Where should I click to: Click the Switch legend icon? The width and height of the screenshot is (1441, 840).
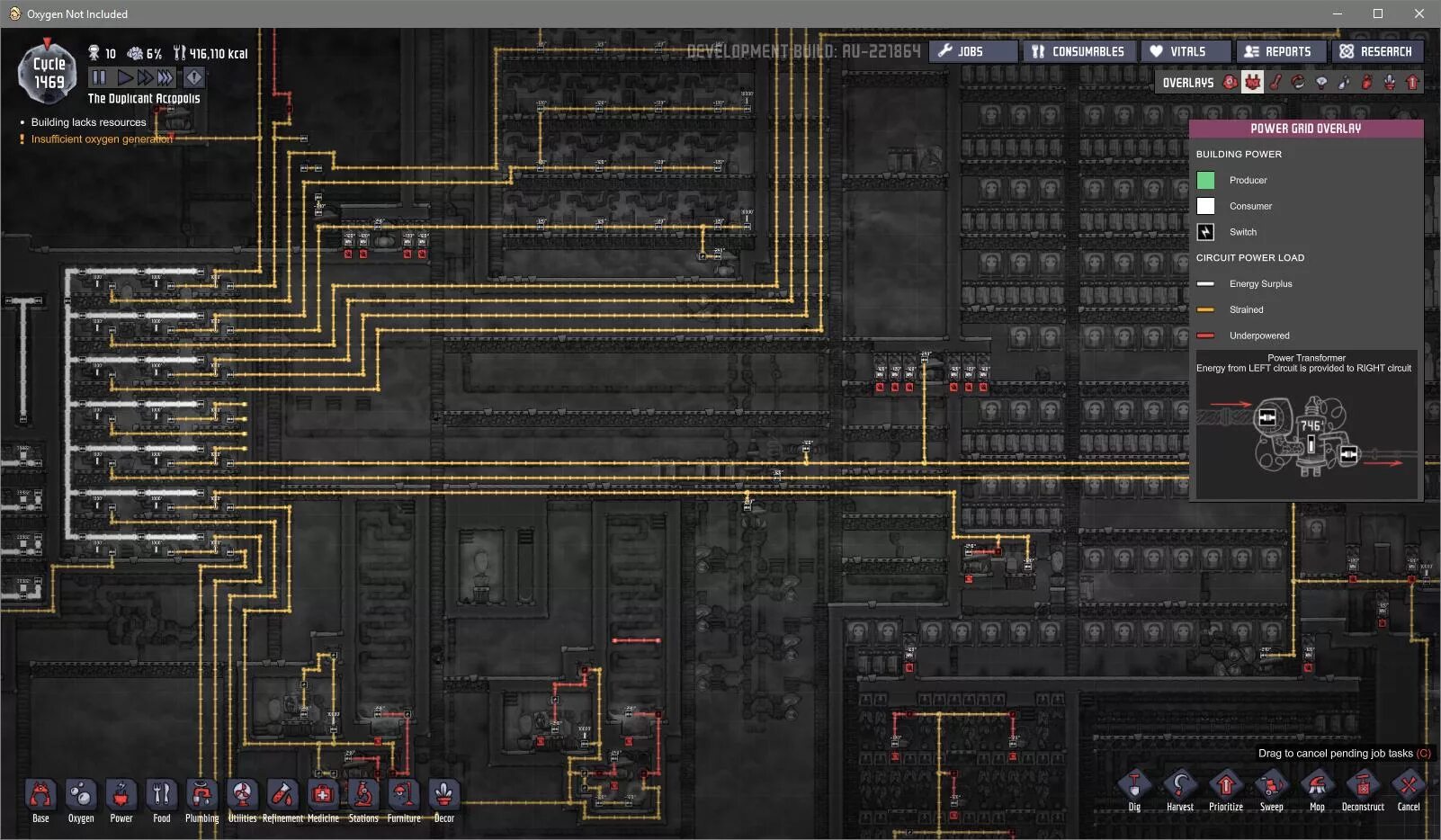tap(1205, 232)
